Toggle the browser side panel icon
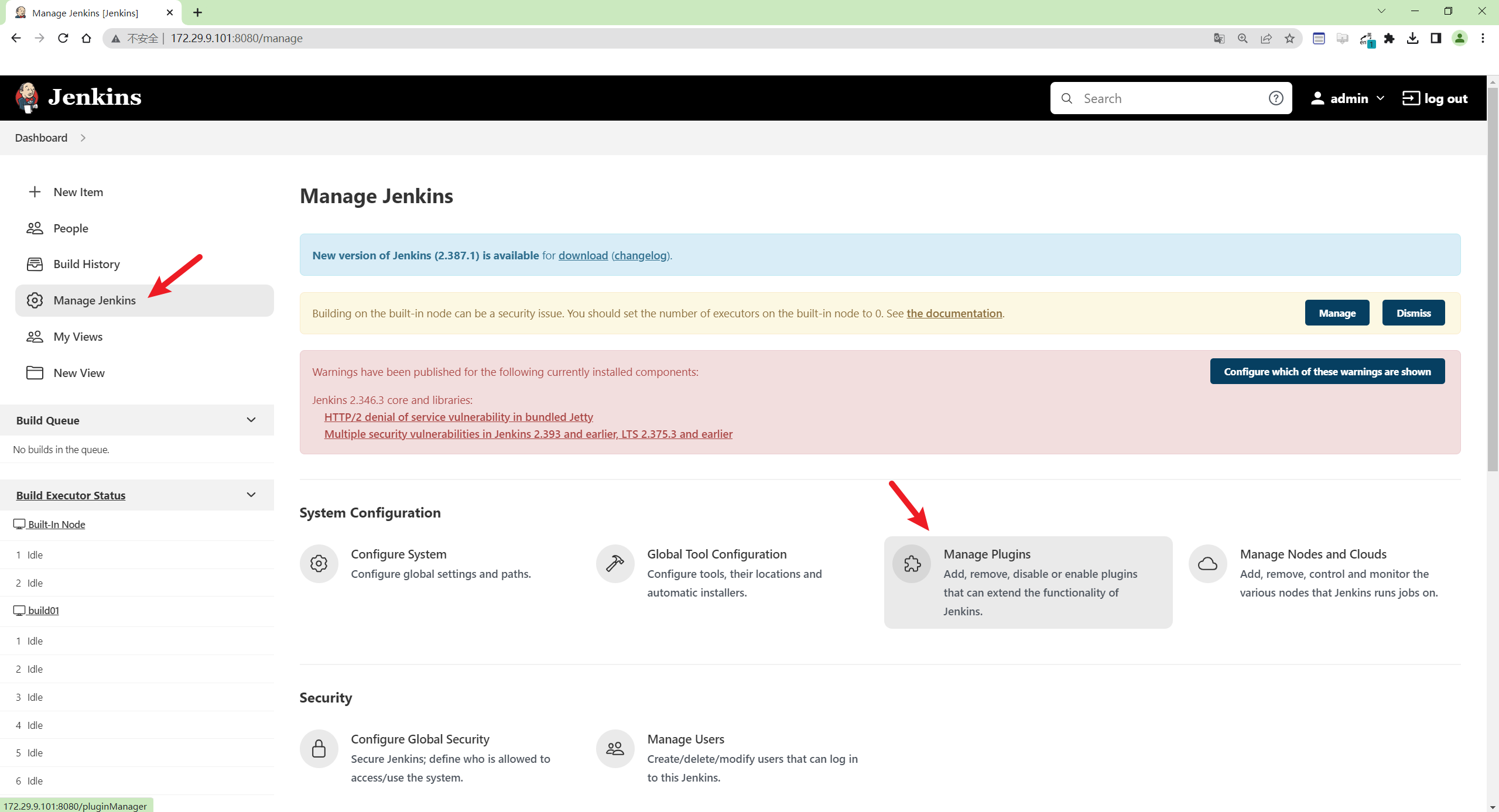 coord(1436,39)
